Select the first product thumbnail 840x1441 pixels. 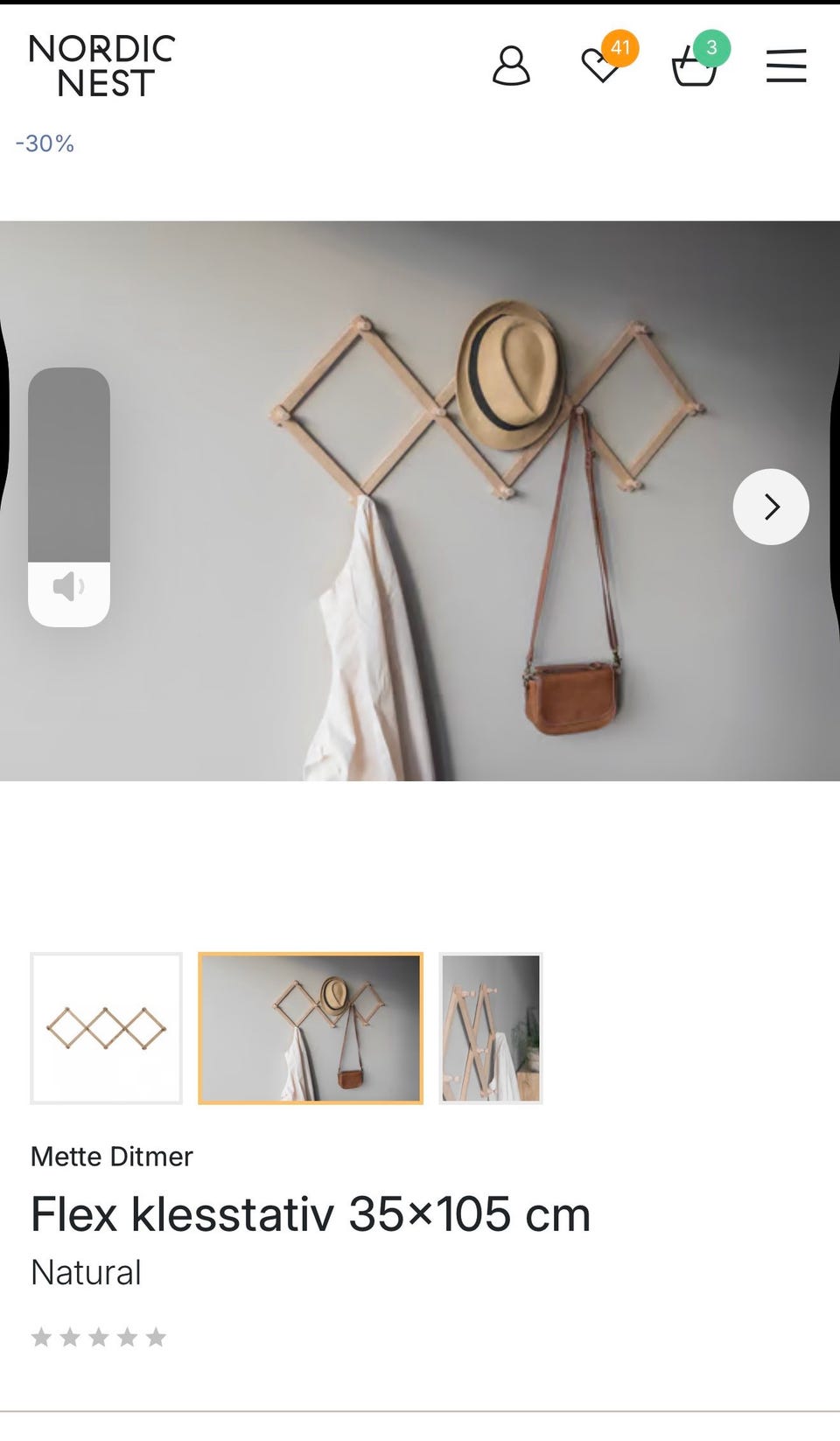(x=107, y=1028)
